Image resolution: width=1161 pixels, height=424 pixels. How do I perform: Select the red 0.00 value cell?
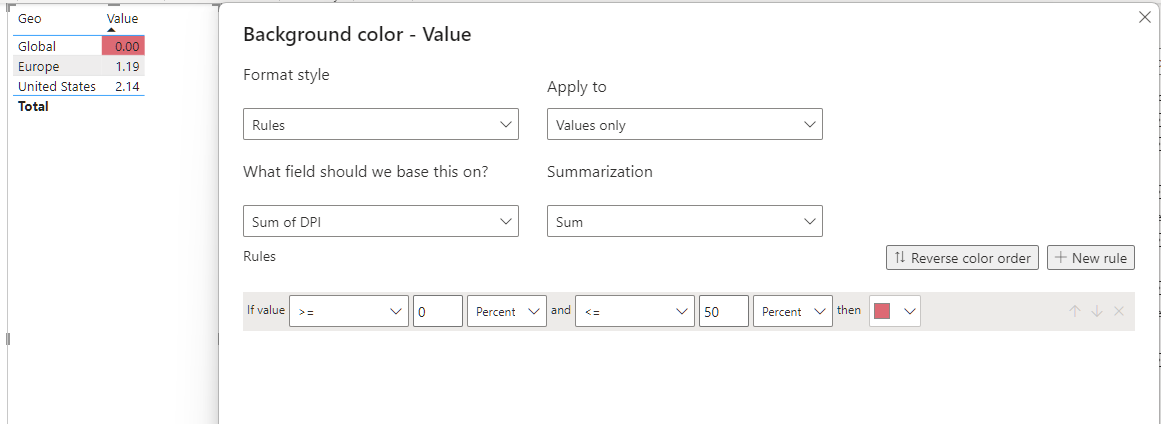point(123,46)
